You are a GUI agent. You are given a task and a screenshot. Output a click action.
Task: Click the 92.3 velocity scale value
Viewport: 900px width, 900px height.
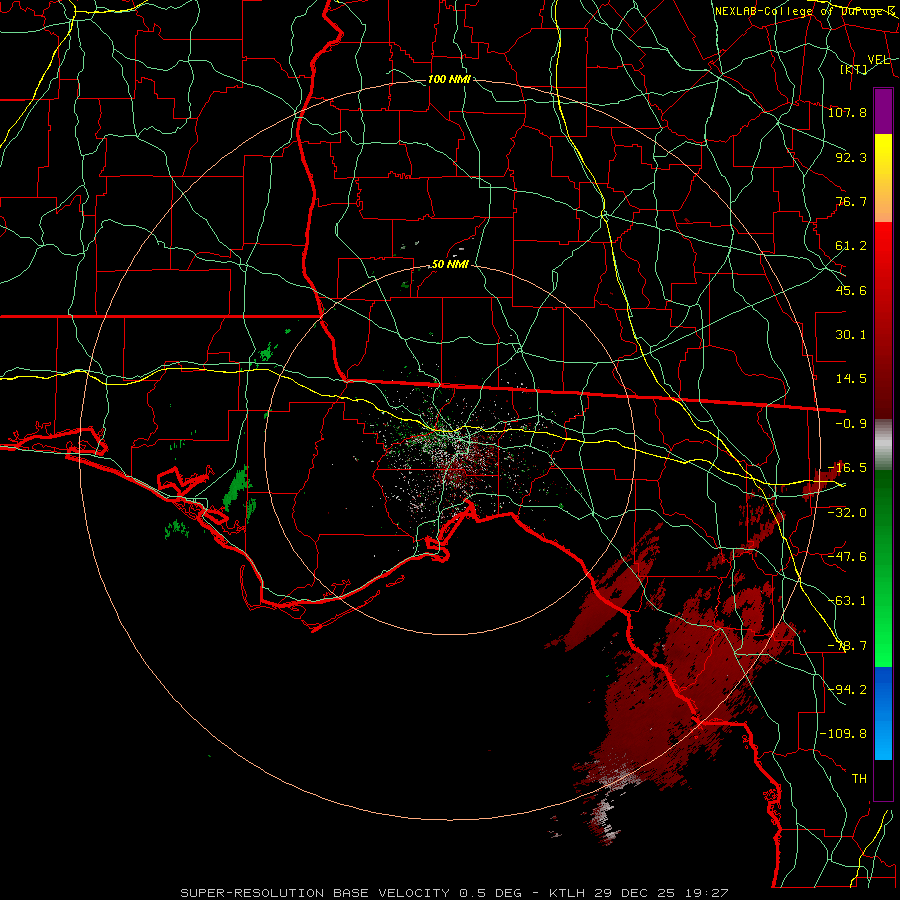(851, 157)
